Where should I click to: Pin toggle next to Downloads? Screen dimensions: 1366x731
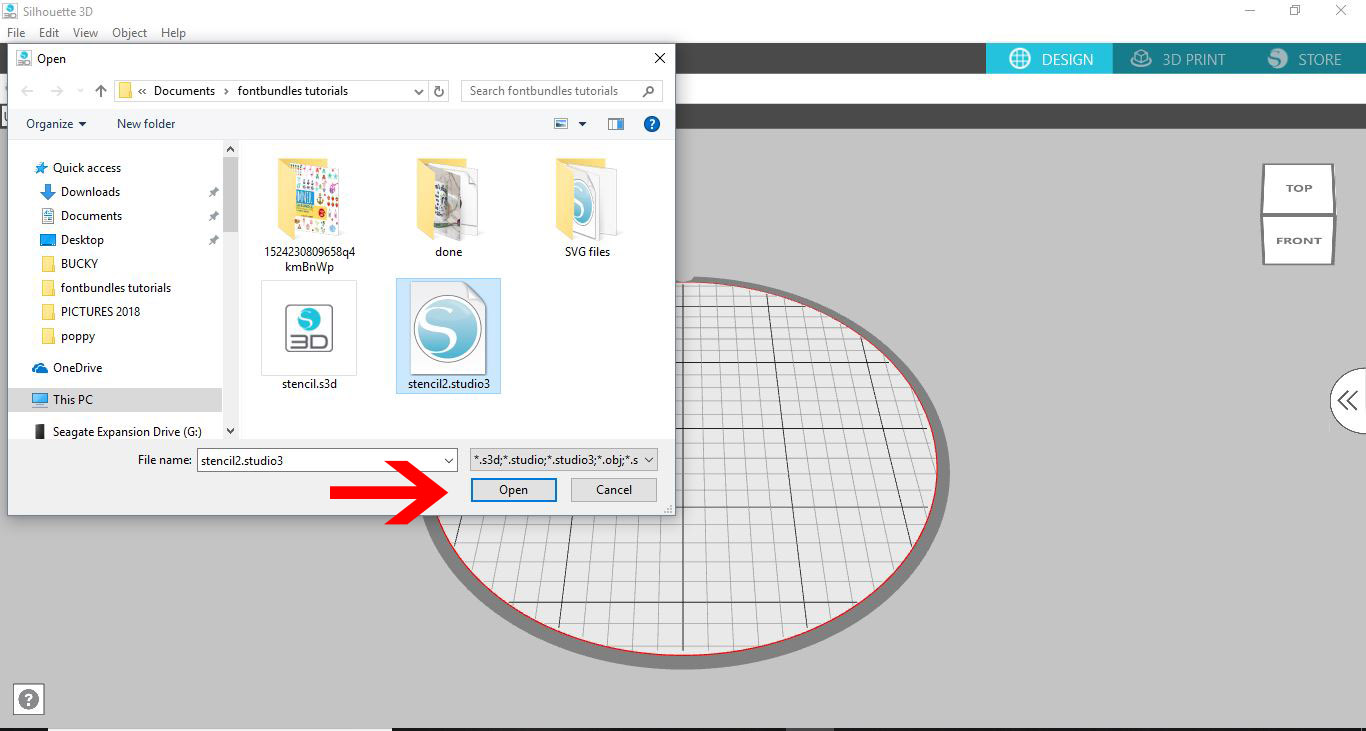[213, 192]
